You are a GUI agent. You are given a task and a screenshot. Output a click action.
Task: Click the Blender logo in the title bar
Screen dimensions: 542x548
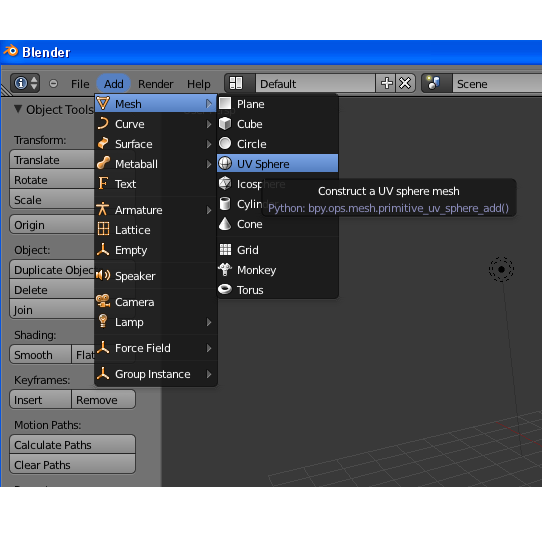[11, 51]
